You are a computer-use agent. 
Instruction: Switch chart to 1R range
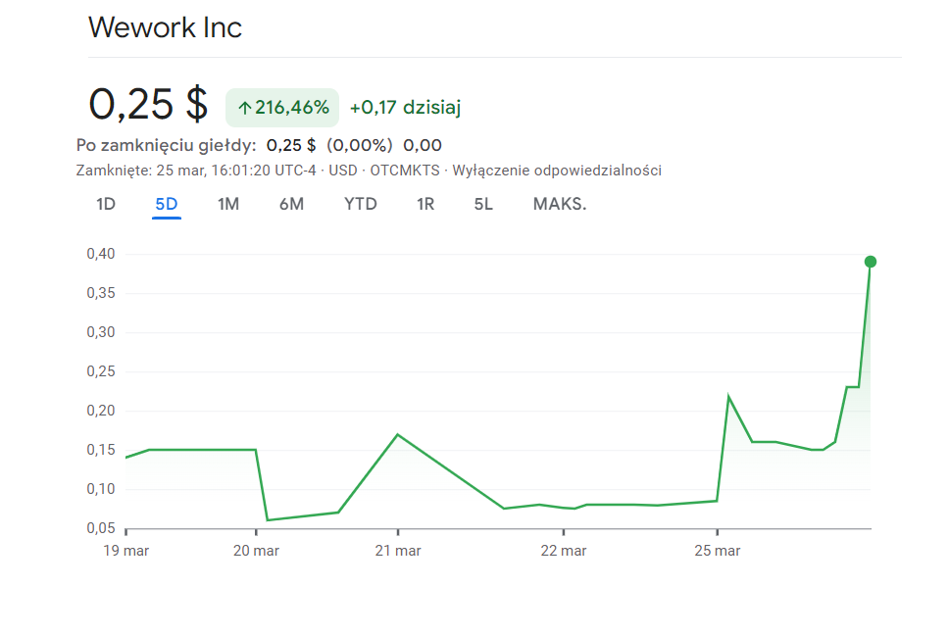tap(425, 204)
